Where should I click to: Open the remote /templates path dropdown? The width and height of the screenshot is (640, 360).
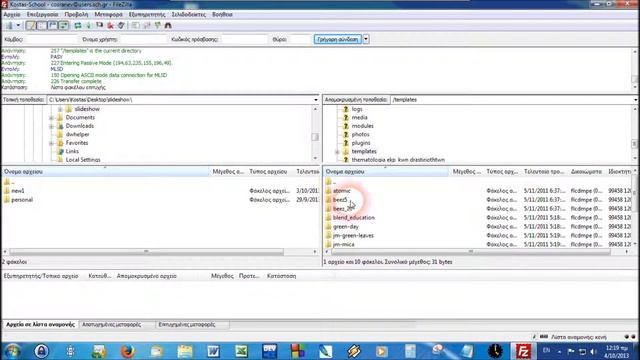click(x=636, y=100)
